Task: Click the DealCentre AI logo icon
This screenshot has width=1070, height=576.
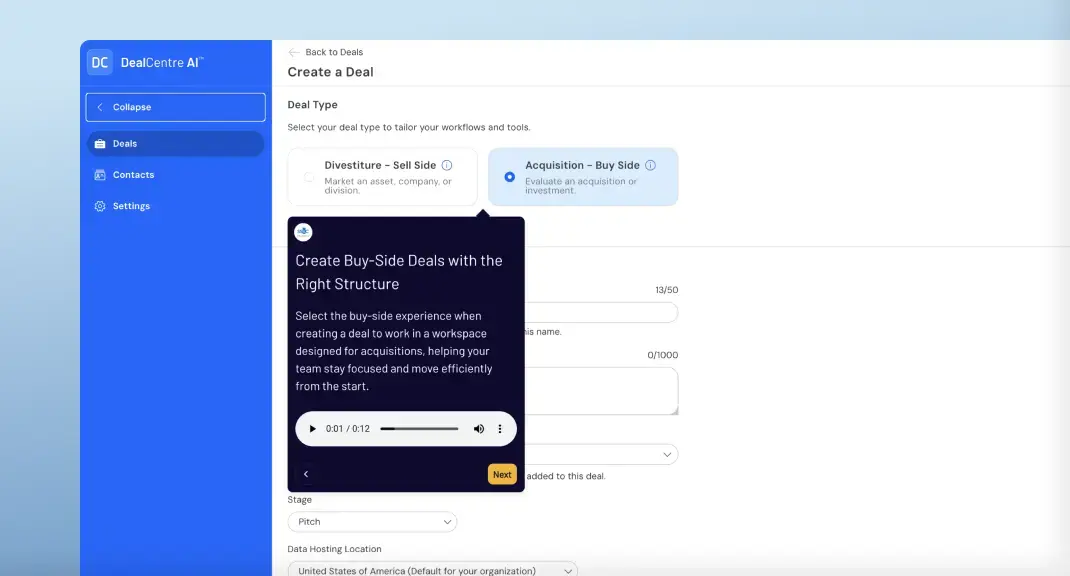Action: click(x=99, y=62)
